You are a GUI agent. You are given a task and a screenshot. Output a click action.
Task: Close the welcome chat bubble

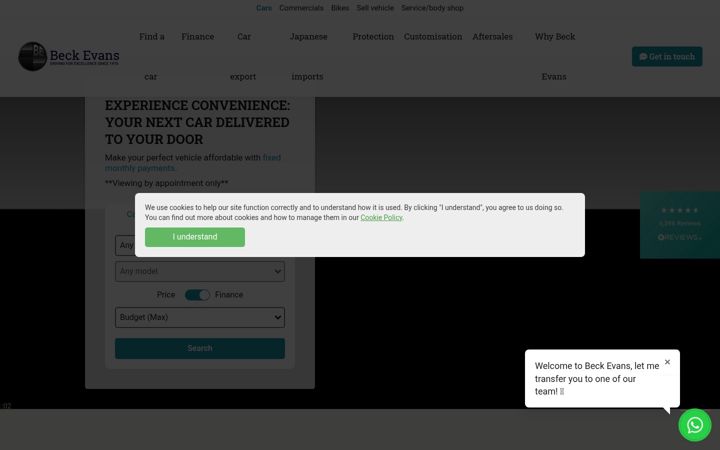667,362
